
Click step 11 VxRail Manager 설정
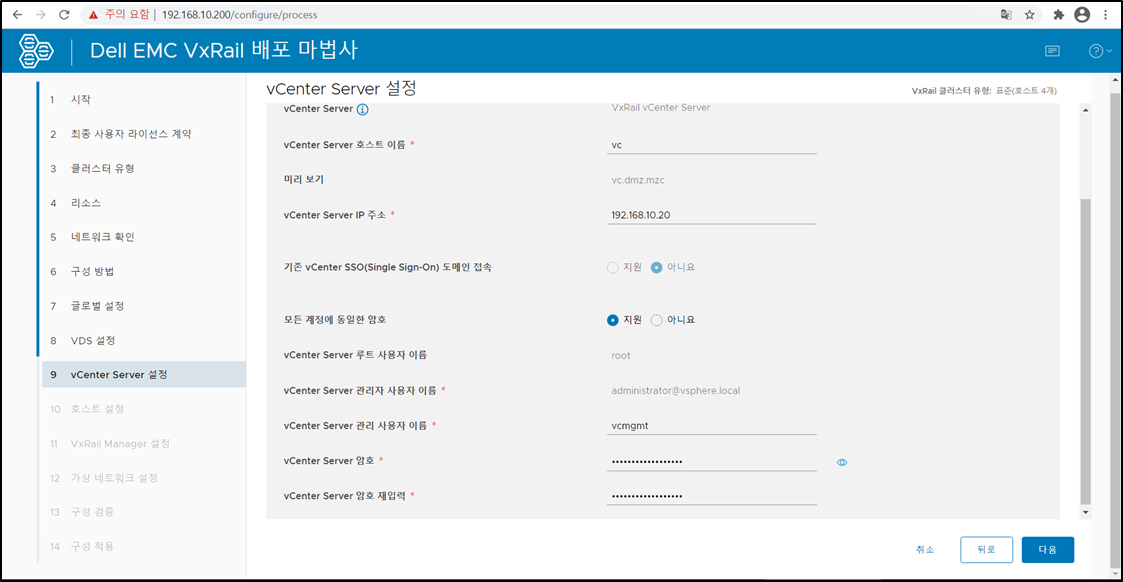click(x=143, y=443)
